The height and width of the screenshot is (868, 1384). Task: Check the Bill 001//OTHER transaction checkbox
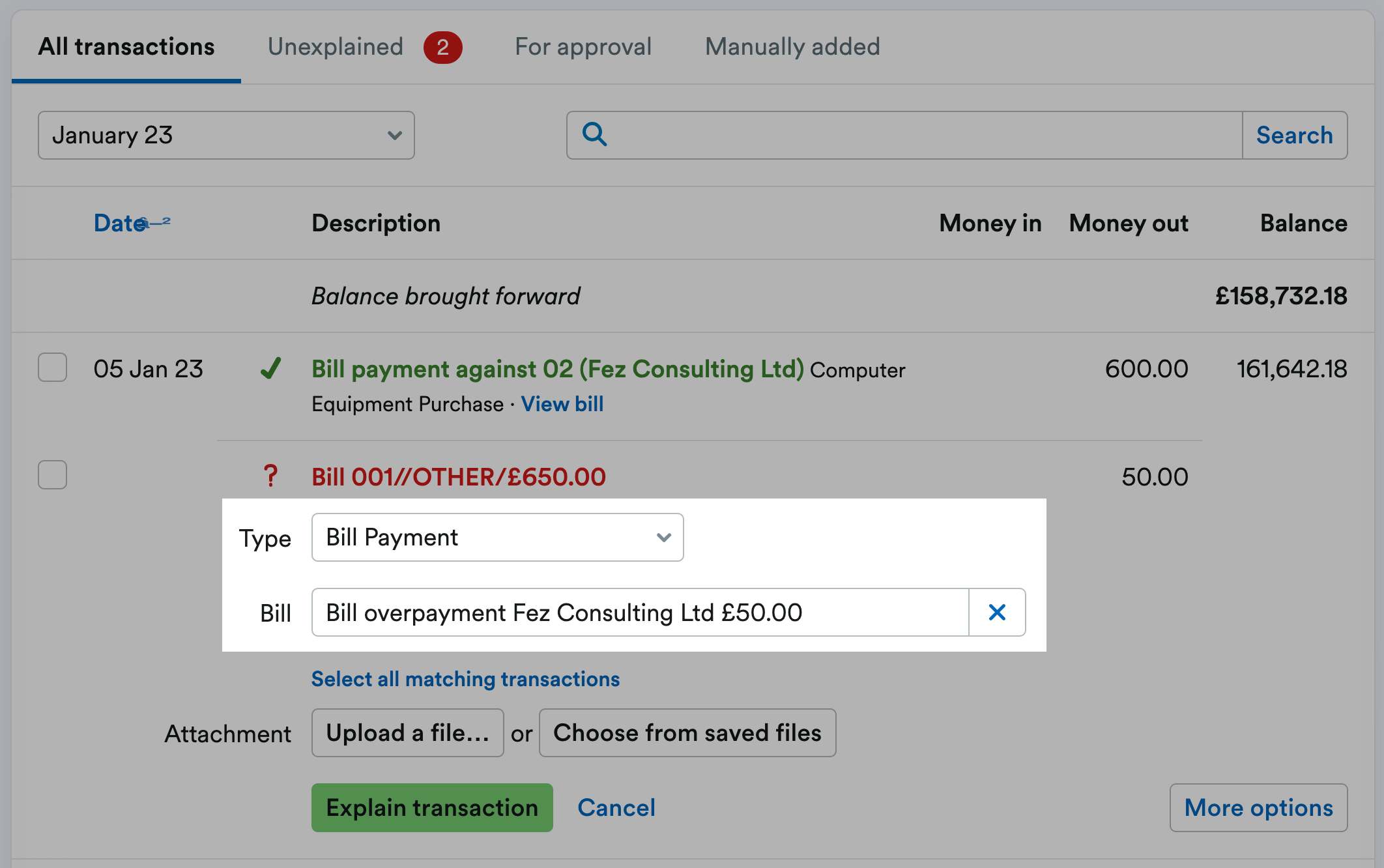52,475
